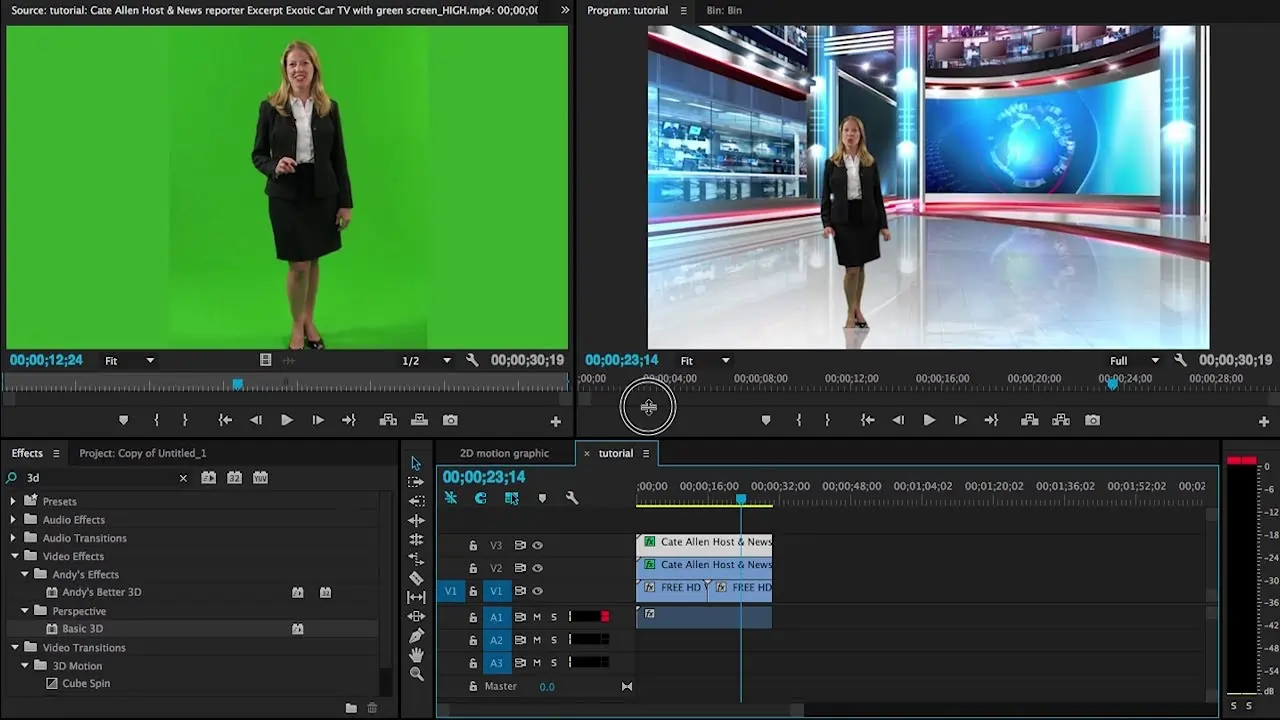
Task: Select the Track Select Forward tool
Action: [x=416, y=482]
